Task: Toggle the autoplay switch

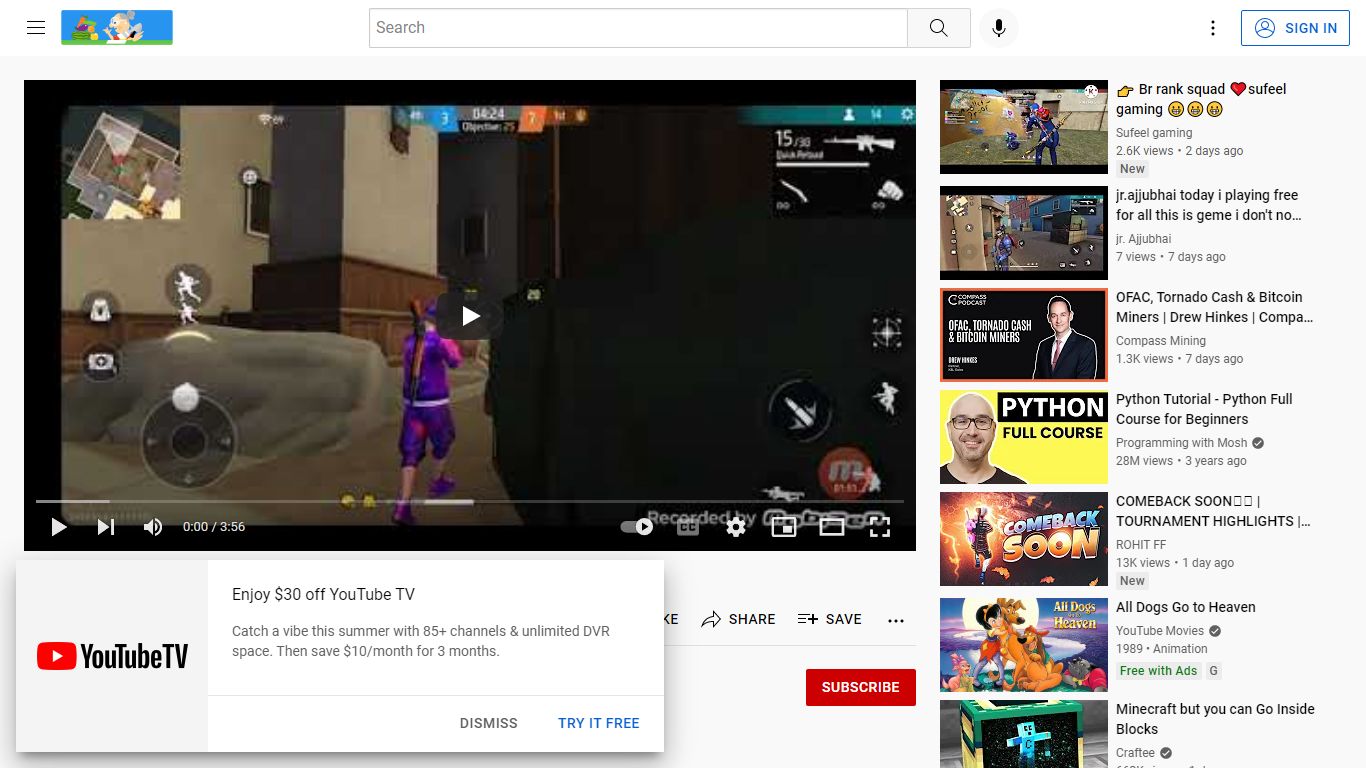Action: pyautogui.click(x=637, y=526)
